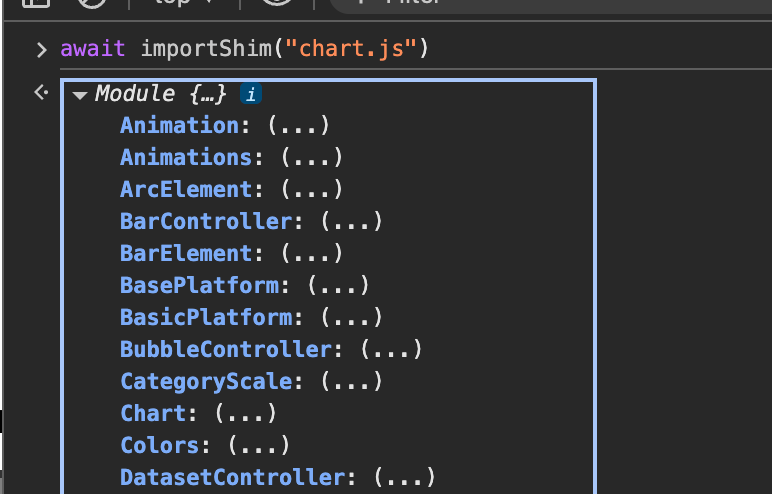Collapse the Module object expander triangle

(80, 95)
